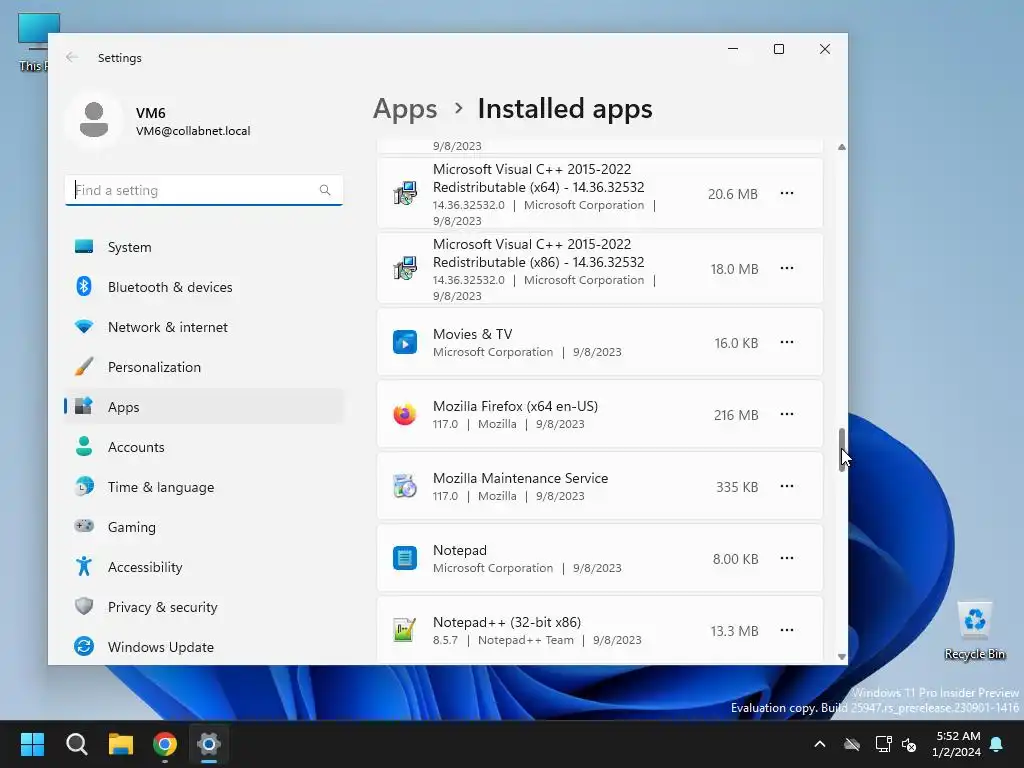Screen dimensions: 1024x768
Task: Click the Apps breadcrumb link
Action: click(405, 108)
